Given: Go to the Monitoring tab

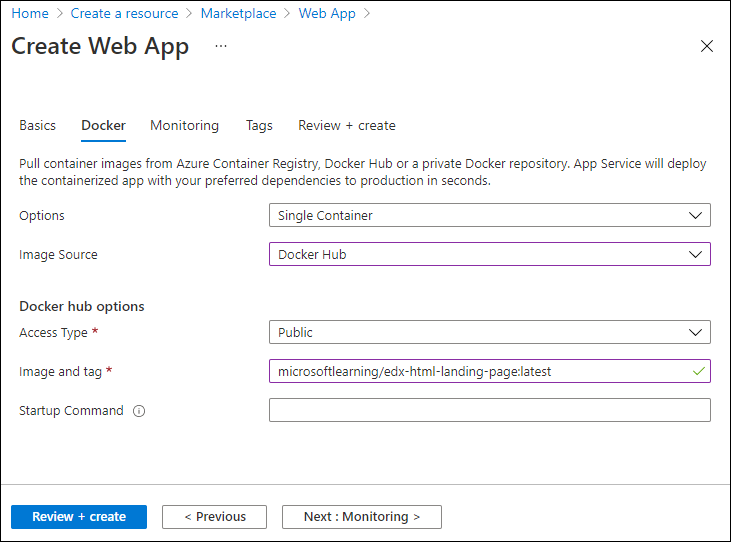Looking at the screenshot, I should (x=185, y=125).
